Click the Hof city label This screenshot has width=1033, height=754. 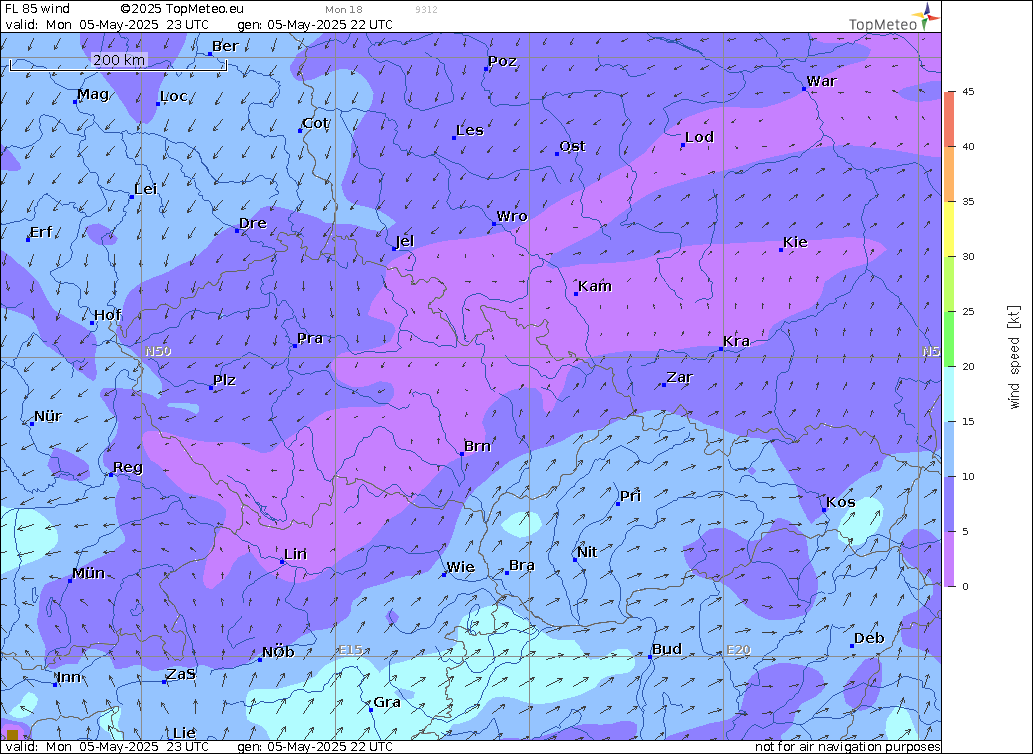[x=108, y=315]
